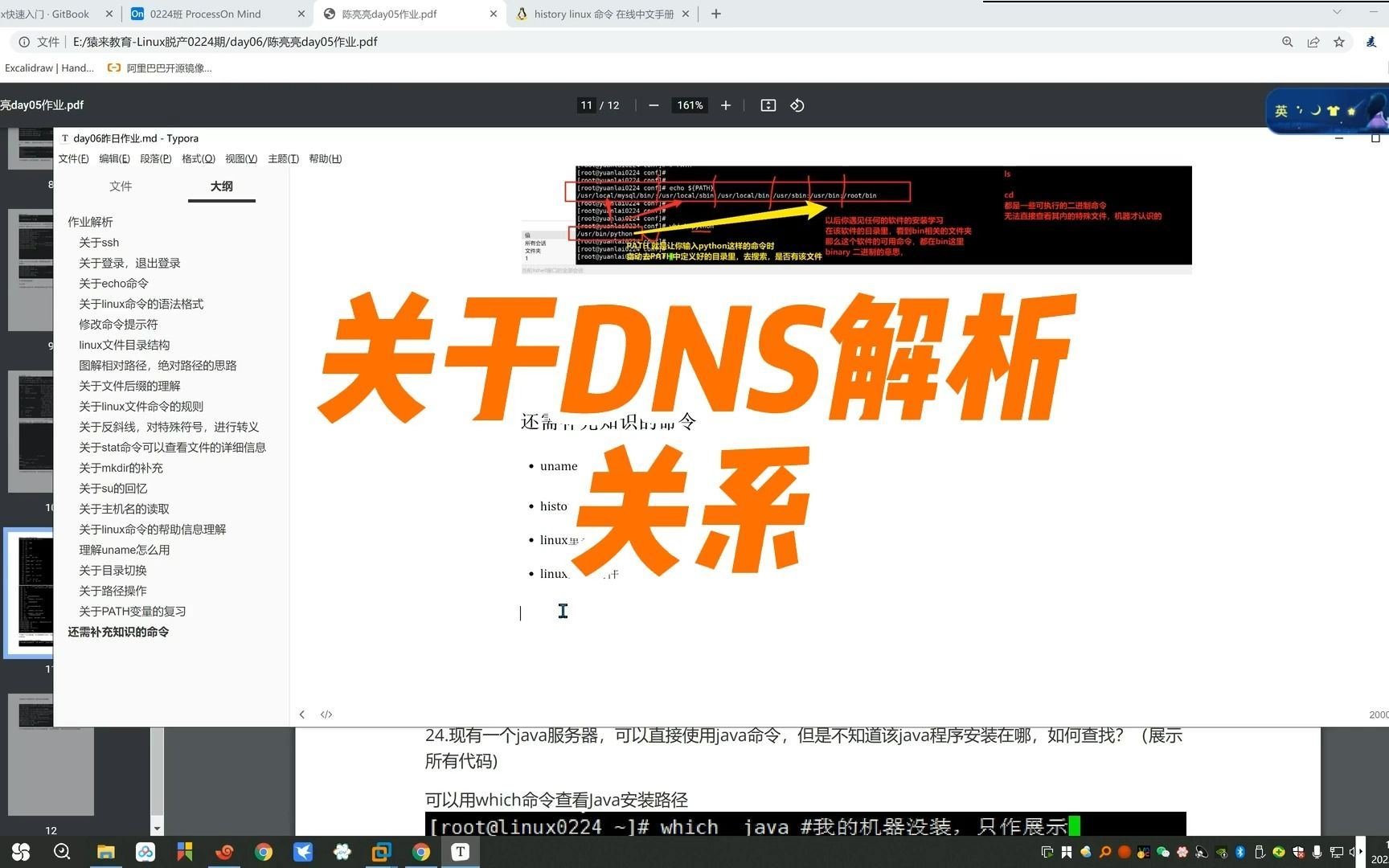The height and width of the screenshot is (868, 1389).
Task: Jump to 关于PATH变量的复习 outline item
Action: (133, 612)
